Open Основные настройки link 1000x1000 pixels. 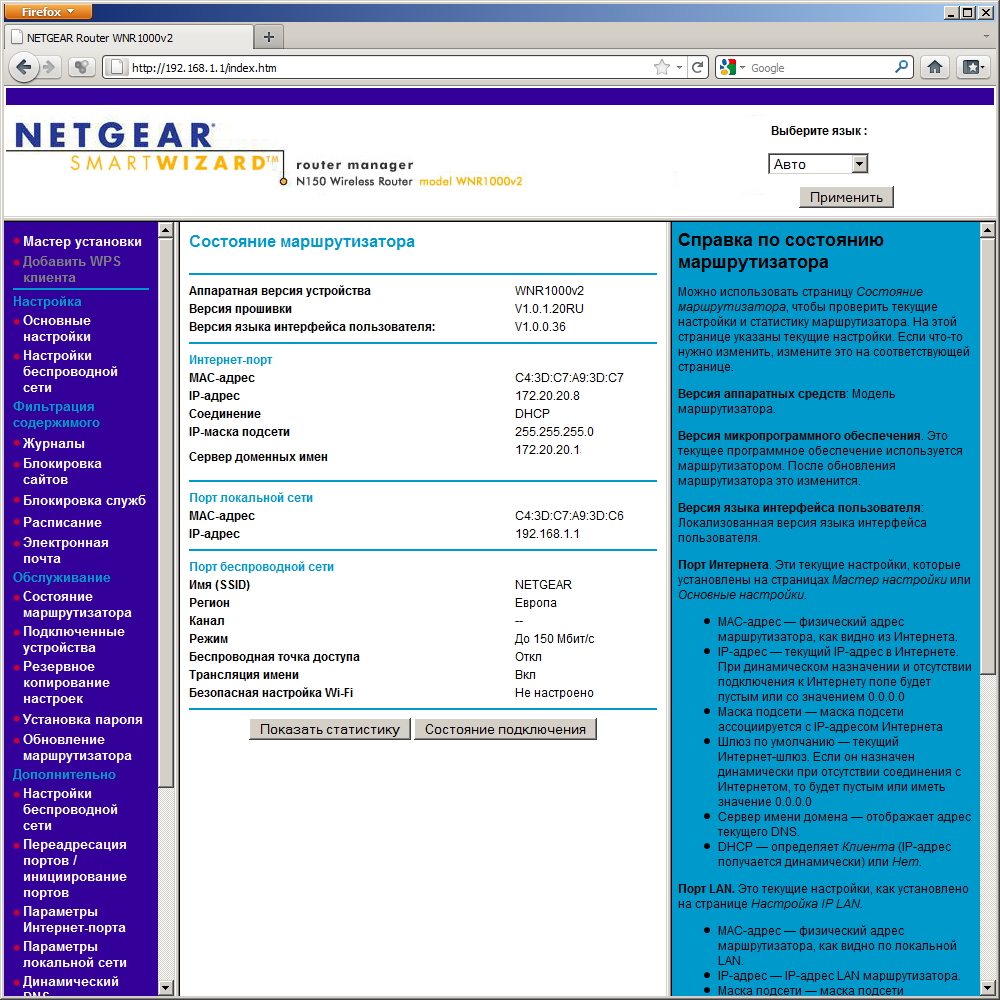pos(57,328)
